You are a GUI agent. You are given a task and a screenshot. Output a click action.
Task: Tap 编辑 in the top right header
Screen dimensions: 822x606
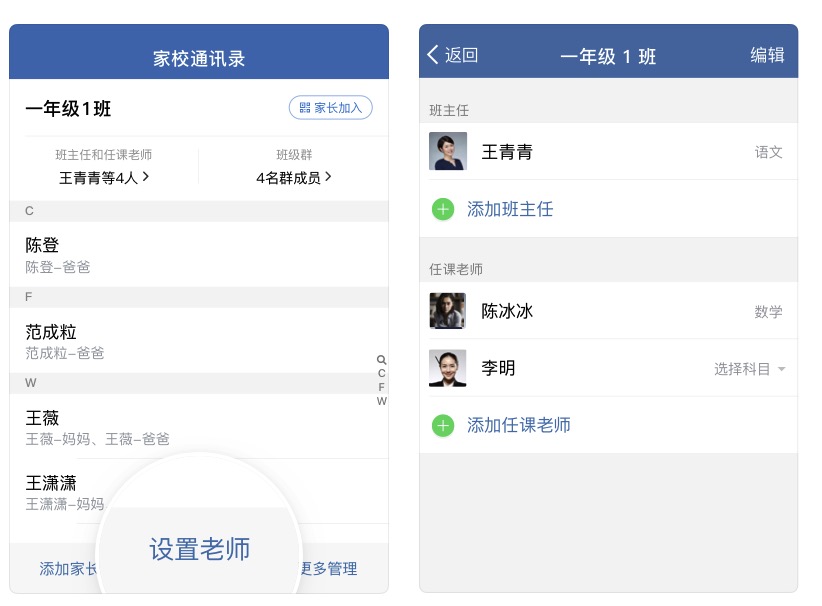[767, 55]
